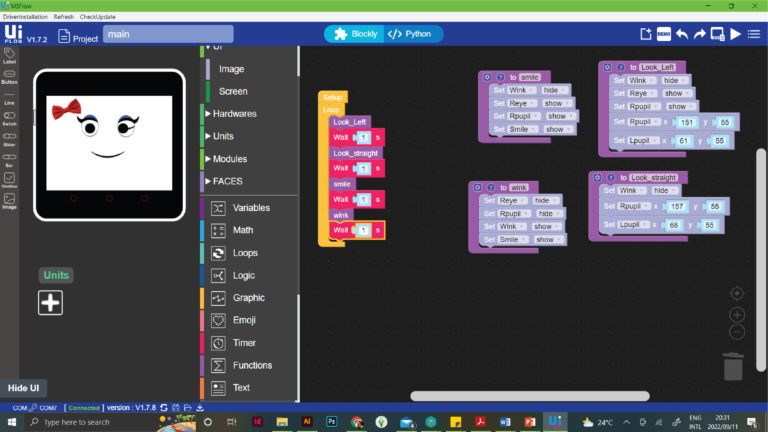Image resolution: width=768 pixels, height=432 pixels.
Task: Expand the Hardwares category
Action: tap(235, 114)
